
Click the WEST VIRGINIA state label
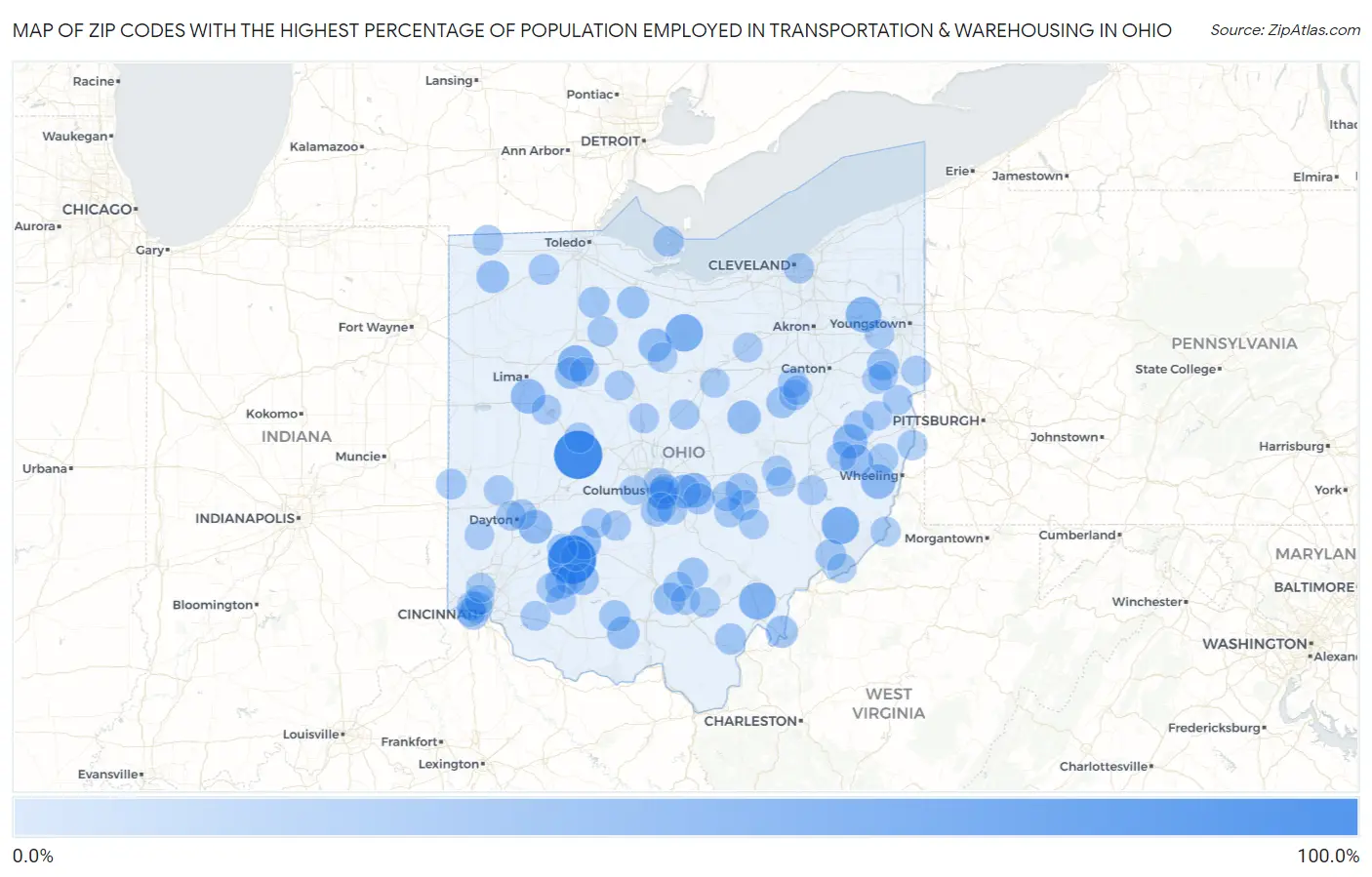coord(888,703)
